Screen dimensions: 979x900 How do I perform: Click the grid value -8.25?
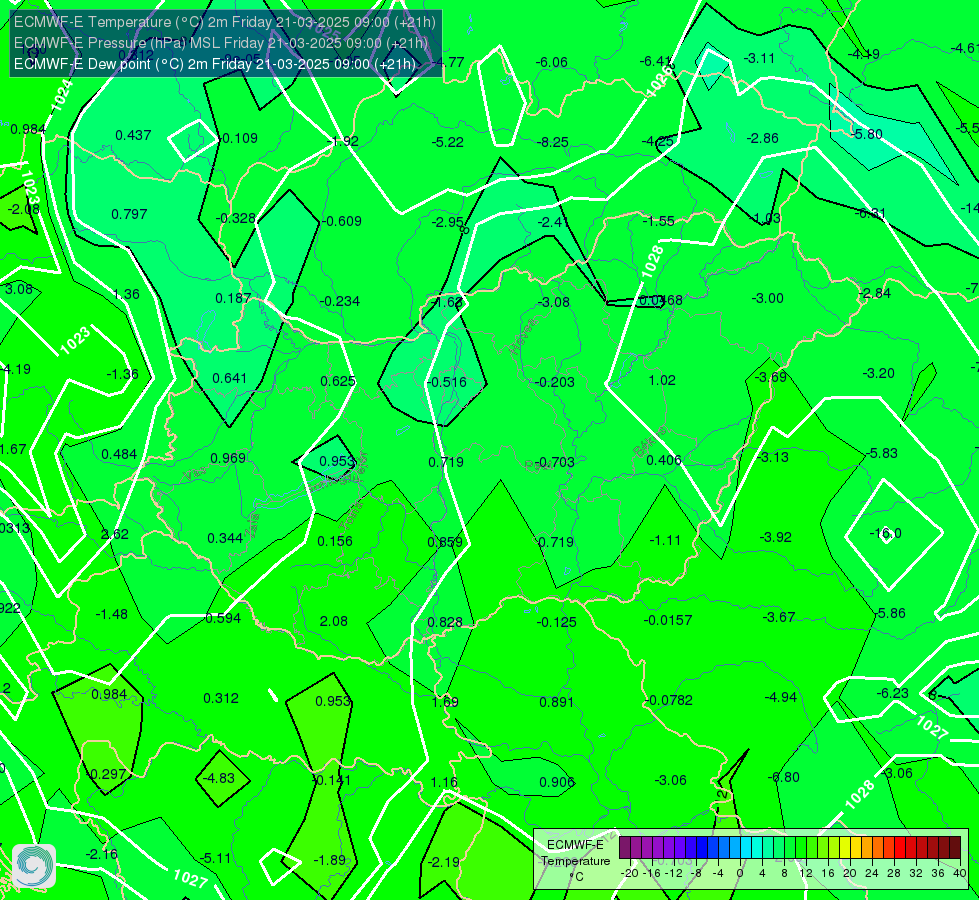tap(553, 142)
